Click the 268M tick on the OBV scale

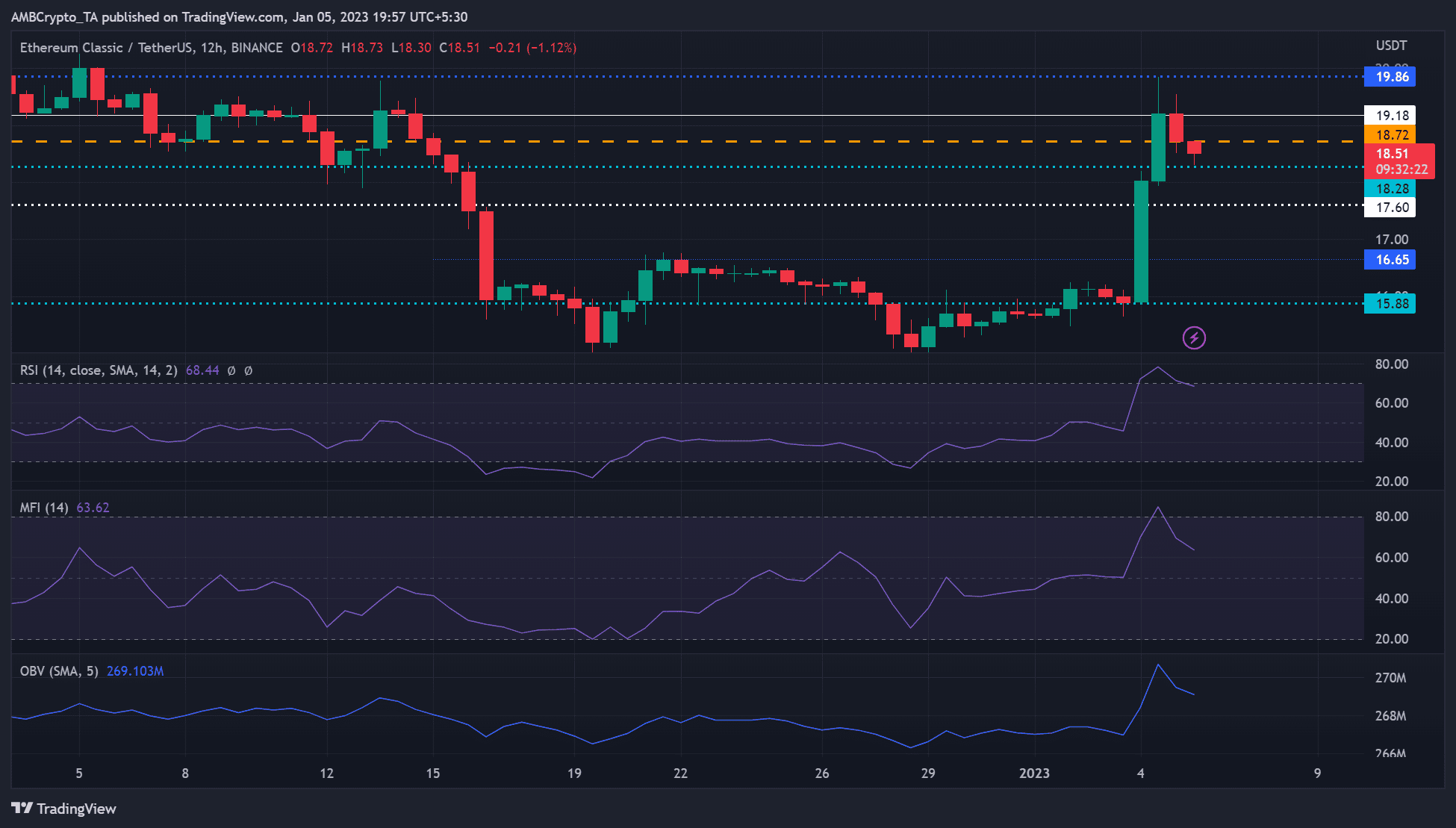[1391, 716]
